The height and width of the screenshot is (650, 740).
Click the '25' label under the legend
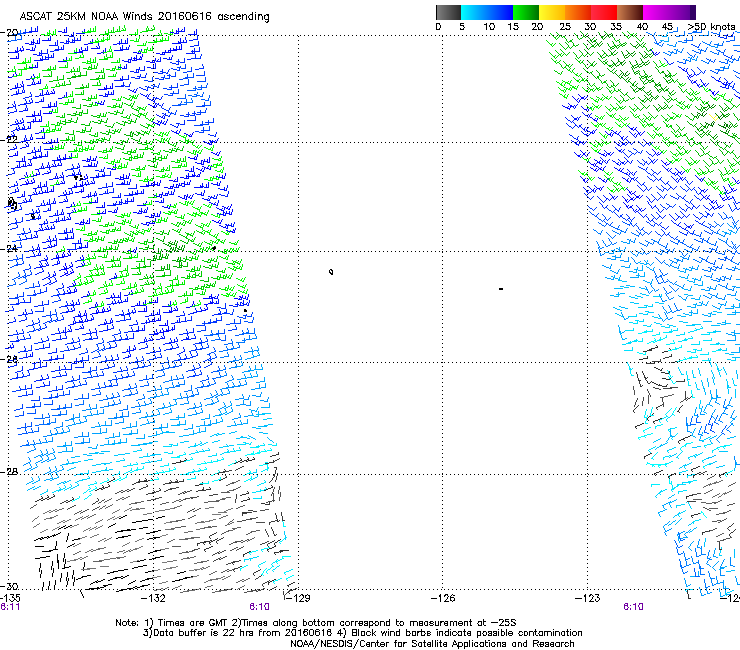tap(565, 27)
